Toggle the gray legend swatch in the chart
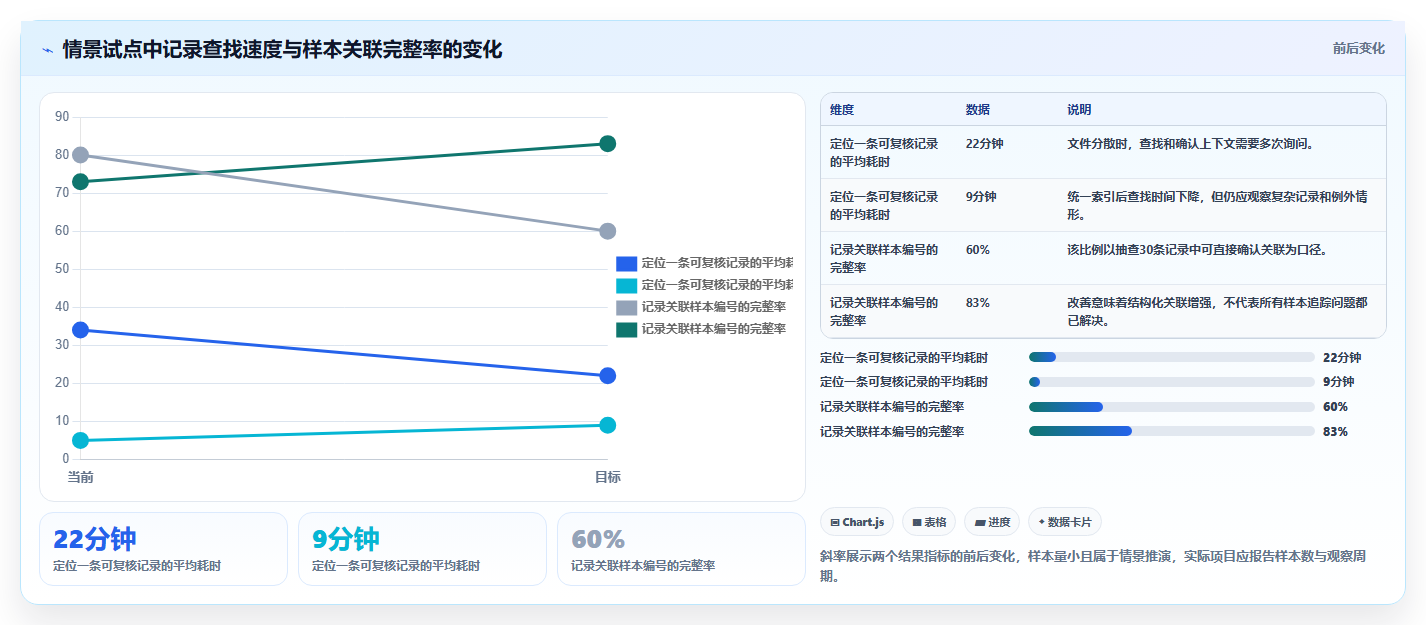 pyautogui.click(x=626, y=308)
